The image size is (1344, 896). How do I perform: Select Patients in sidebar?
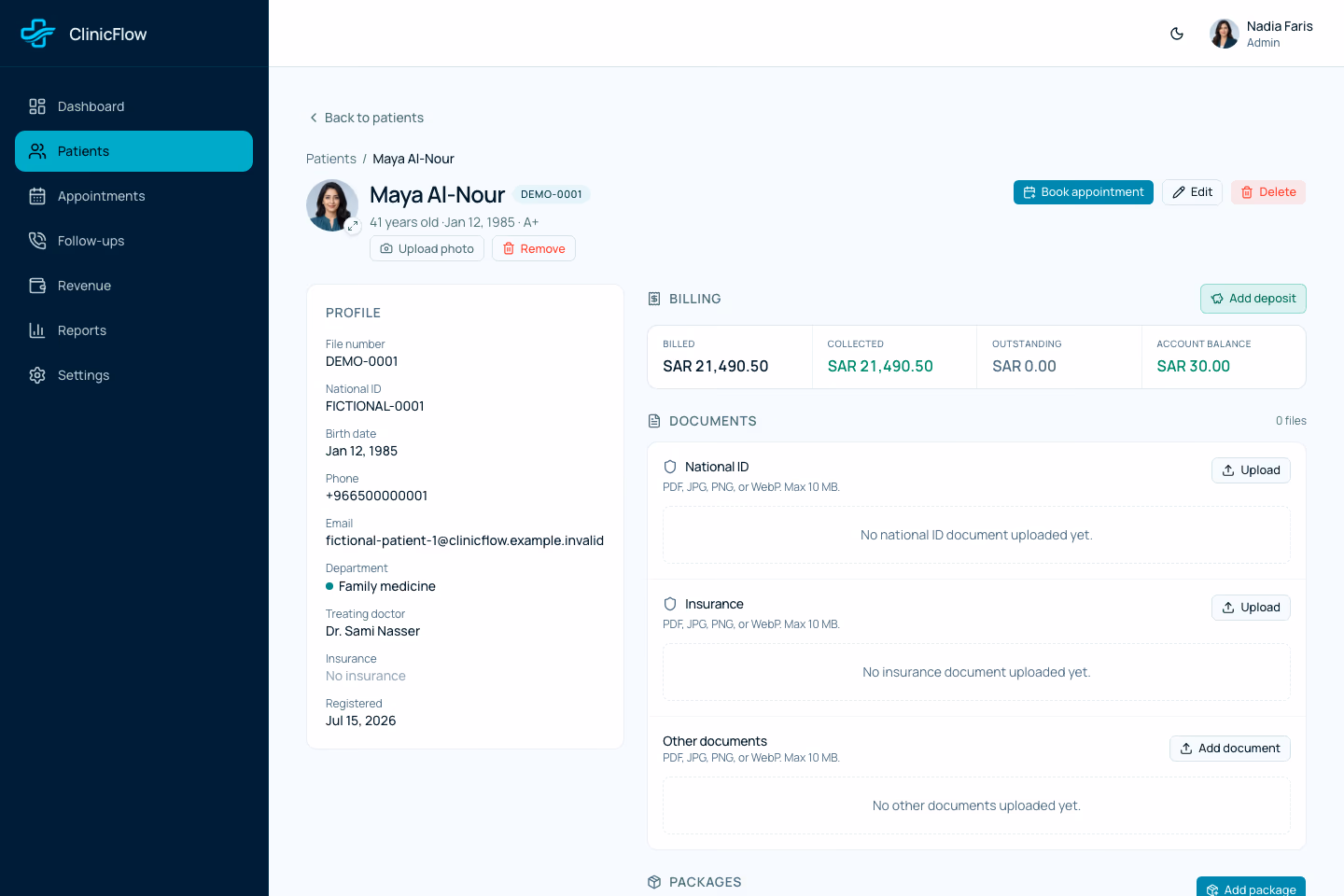click(134, 151)
